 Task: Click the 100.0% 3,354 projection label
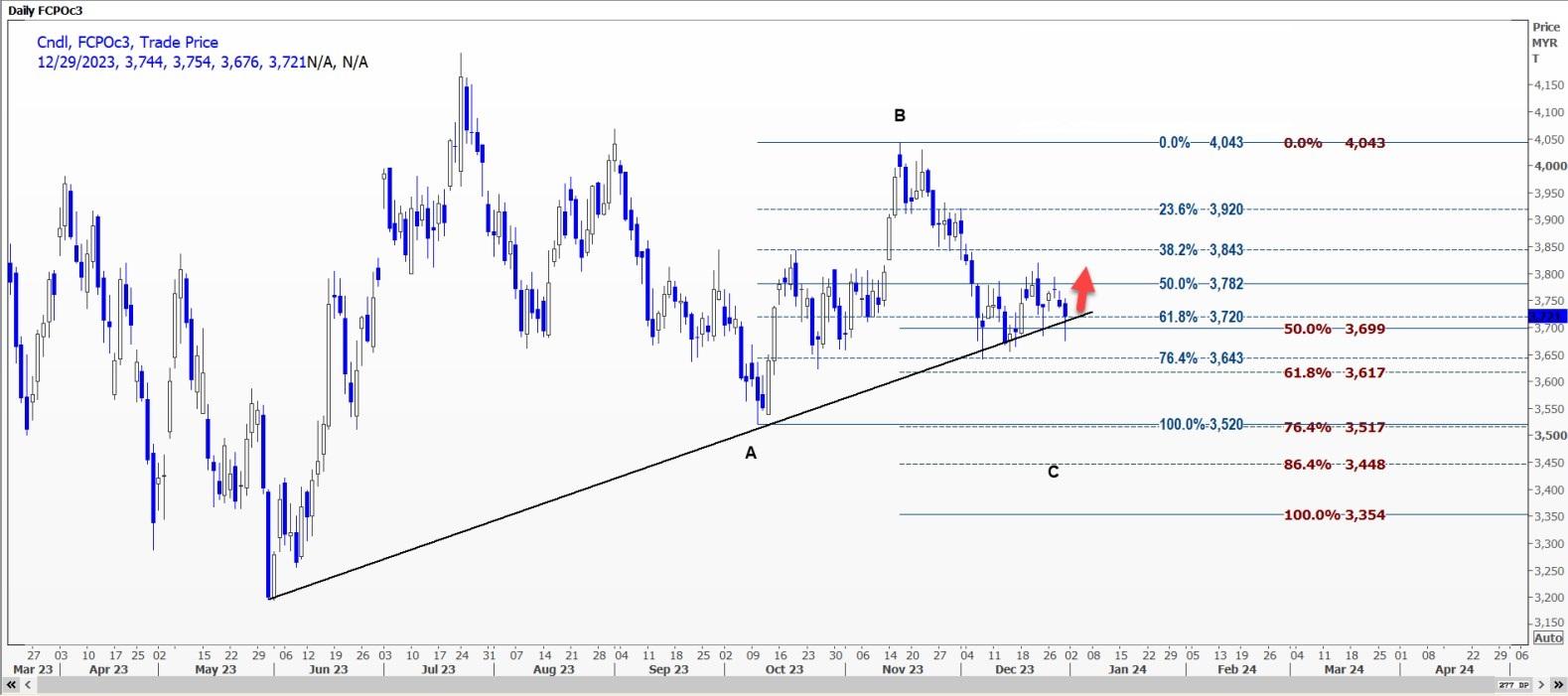(x=1334, y=515)
